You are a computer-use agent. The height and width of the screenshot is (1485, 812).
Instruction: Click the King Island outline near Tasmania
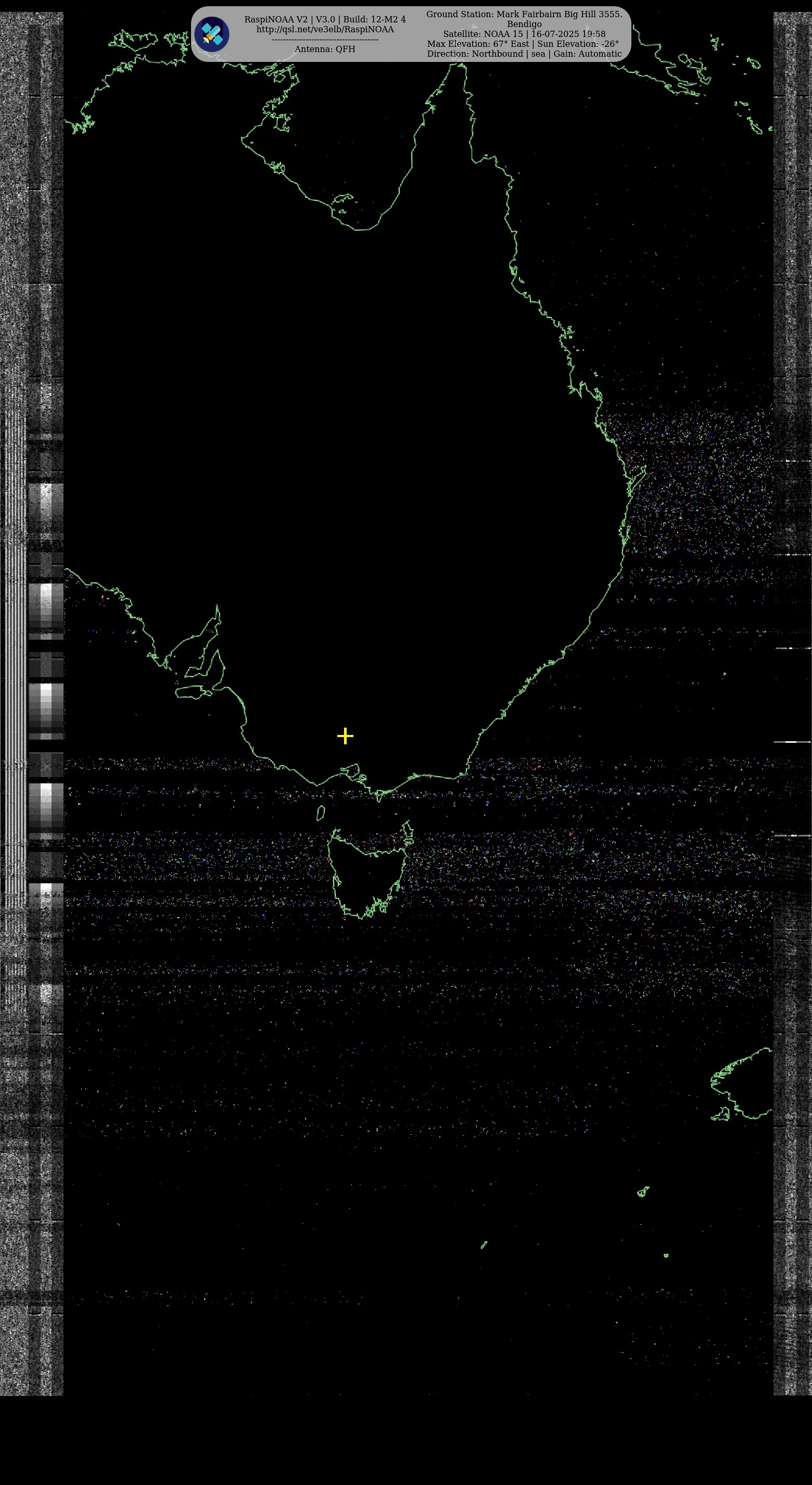click(321, 813)
